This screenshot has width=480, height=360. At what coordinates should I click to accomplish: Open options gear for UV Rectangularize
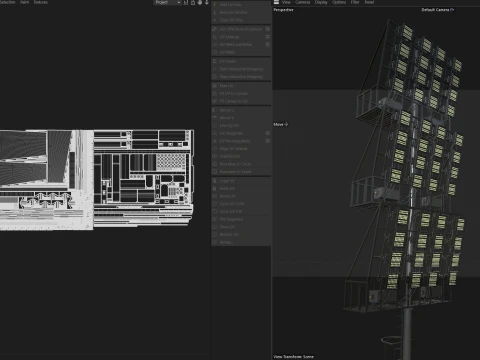(x=267, y=141)
